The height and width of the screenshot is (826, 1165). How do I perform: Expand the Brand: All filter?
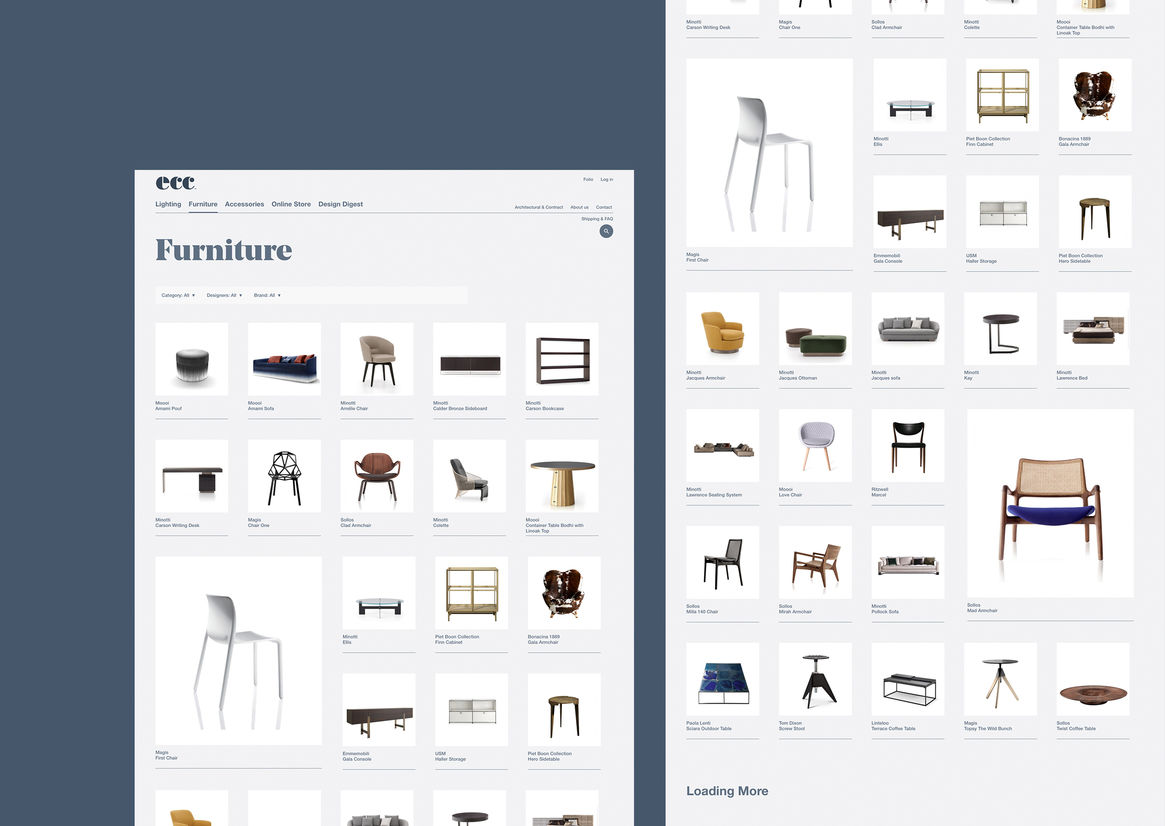[x=267, y=295]
